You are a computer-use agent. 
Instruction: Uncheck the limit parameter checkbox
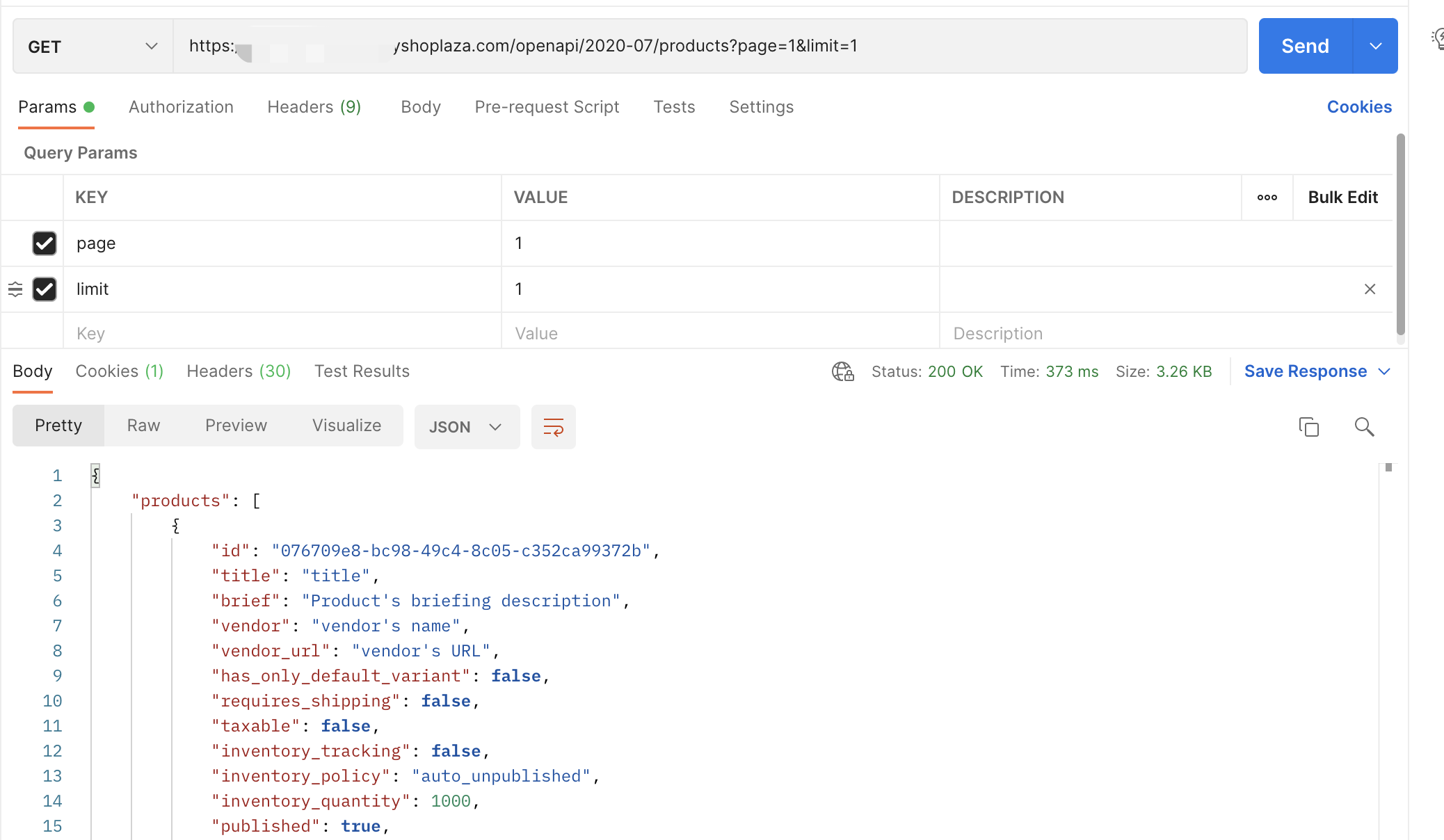coord(45,289)
